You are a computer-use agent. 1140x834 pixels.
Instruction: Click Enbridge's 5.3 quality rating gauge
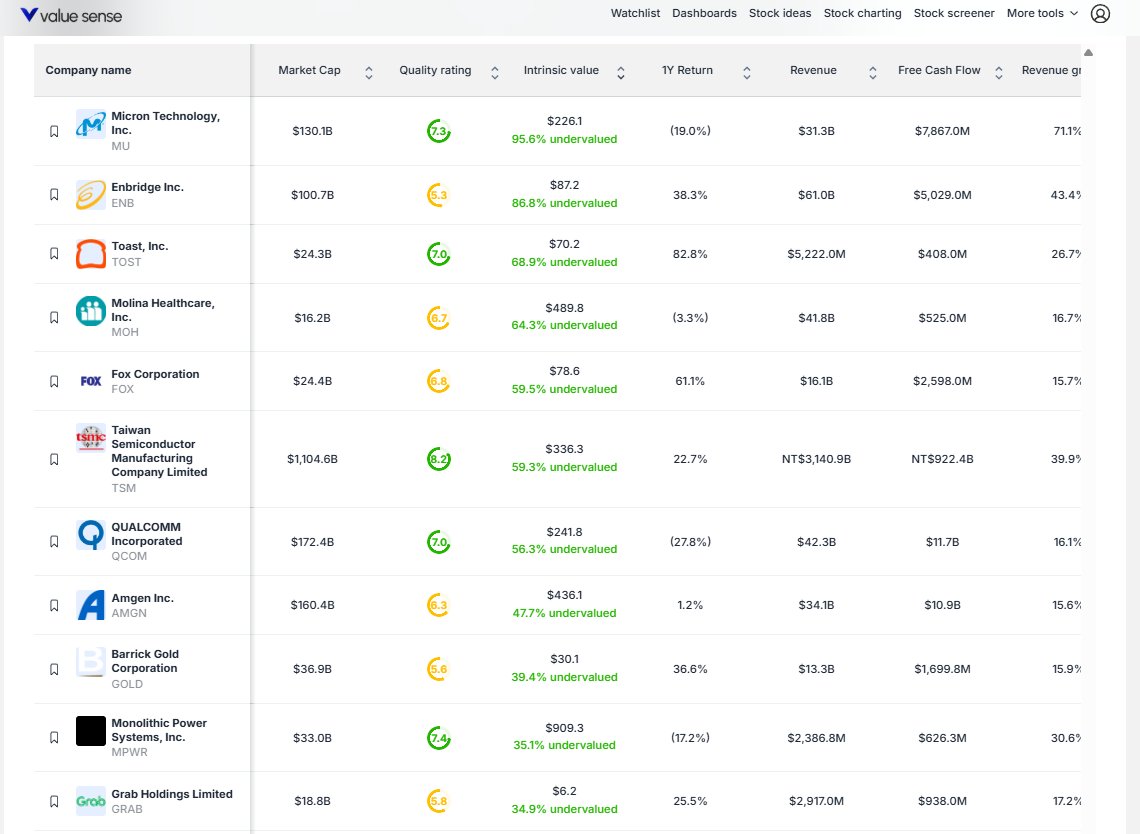[x=438, y=195]
